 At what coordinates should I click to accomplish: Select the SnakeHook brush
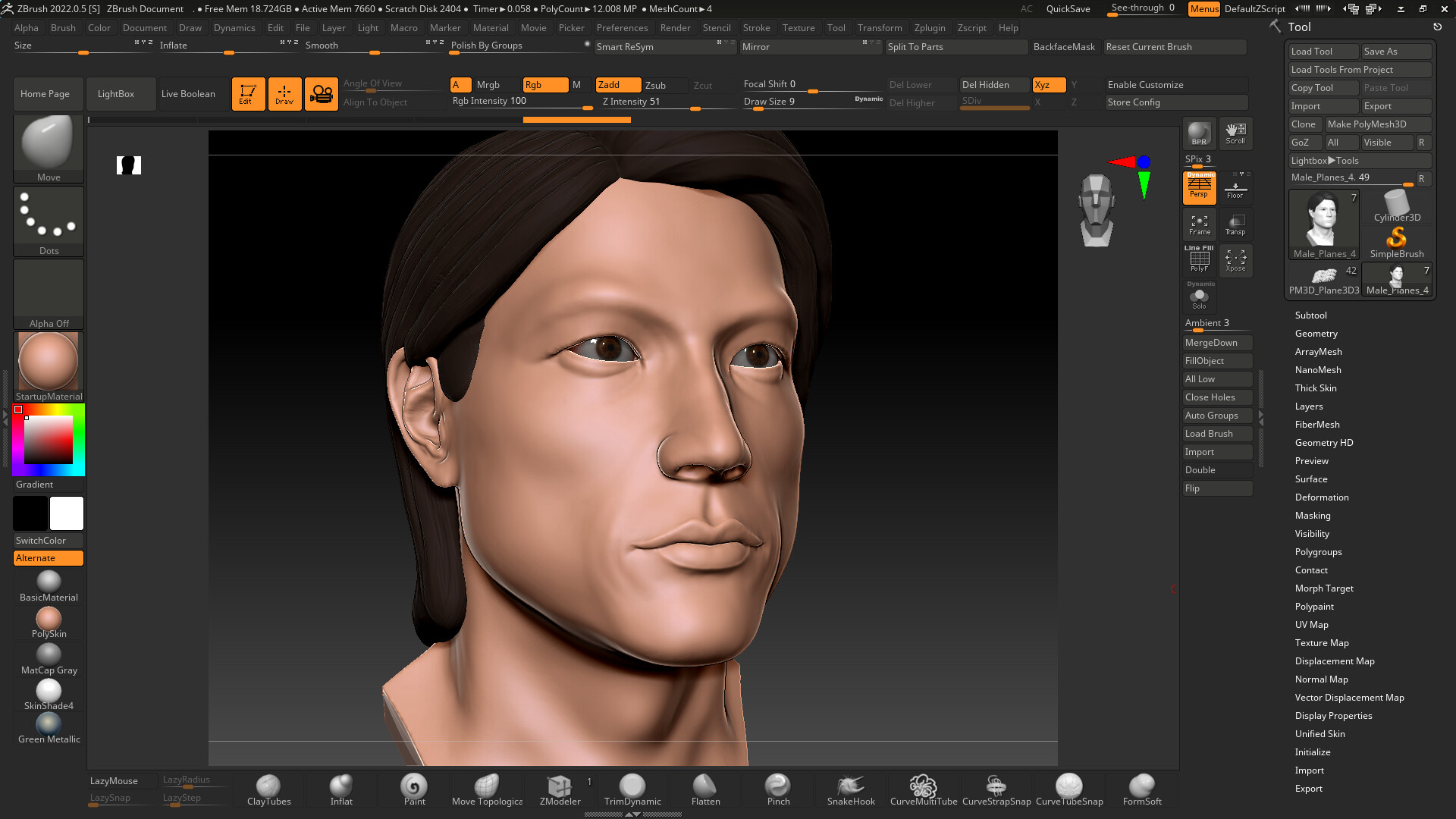click(850, 789)
